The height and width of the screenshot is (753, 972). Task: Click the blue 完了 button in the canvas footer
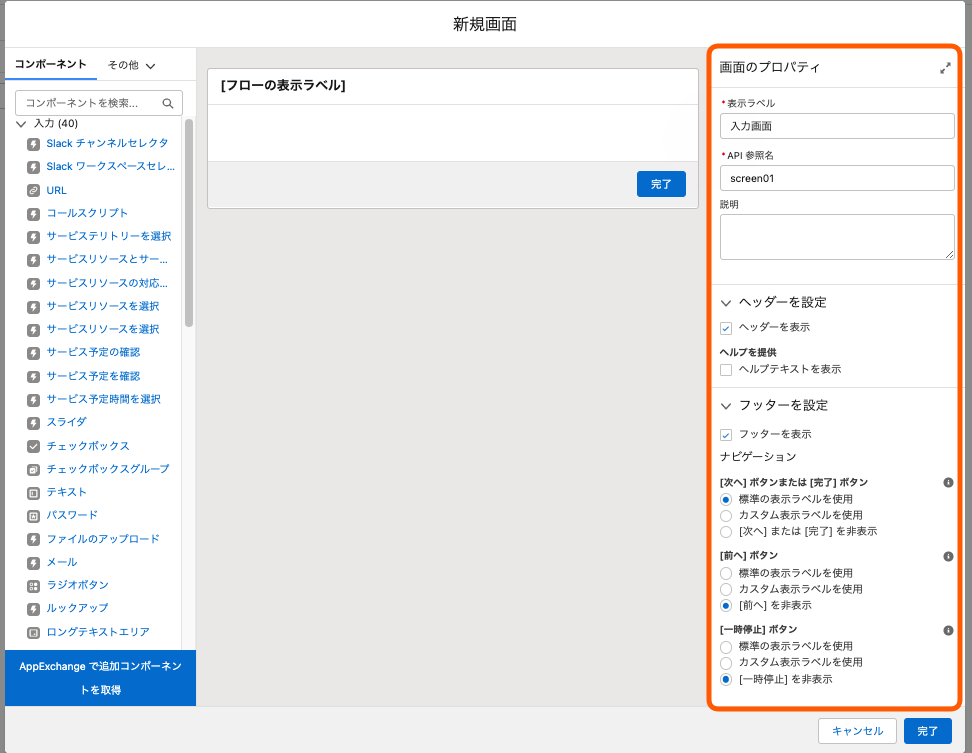coord(661,184)
